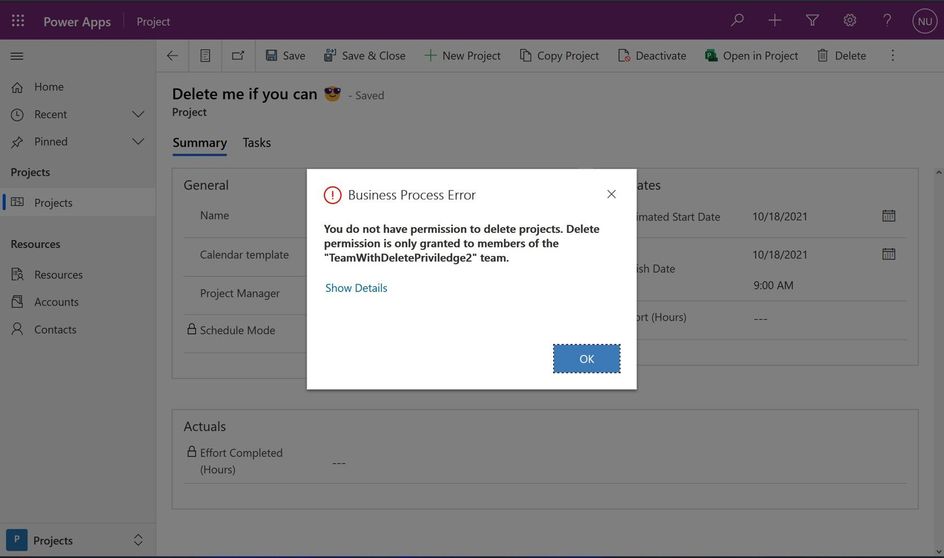944x558 pixels.
Task: Click the Schedule Mode lock icon
Action: [191, 329]
